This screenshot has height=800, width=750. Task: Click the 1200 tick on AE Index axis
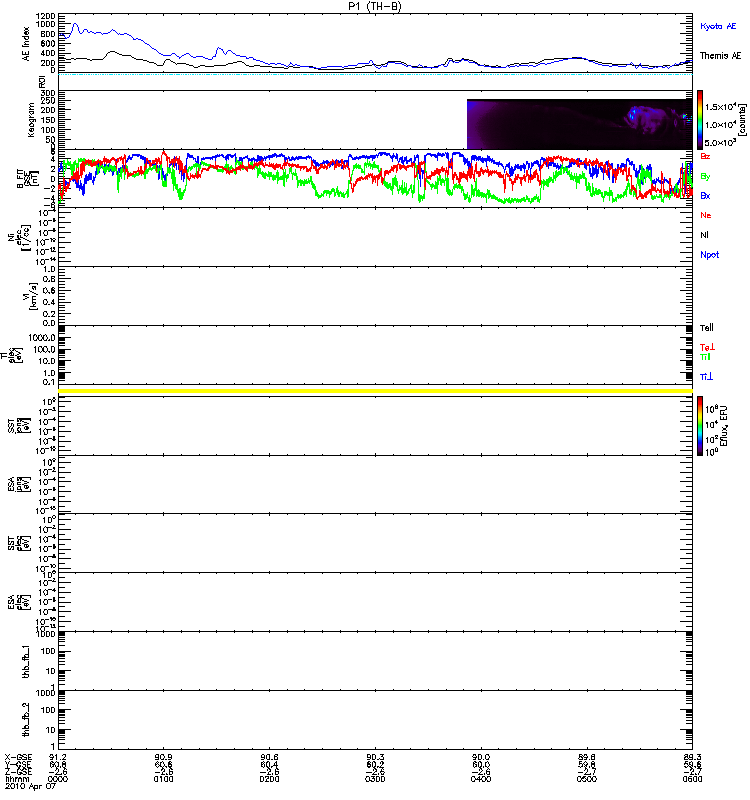tap(45, 16)
